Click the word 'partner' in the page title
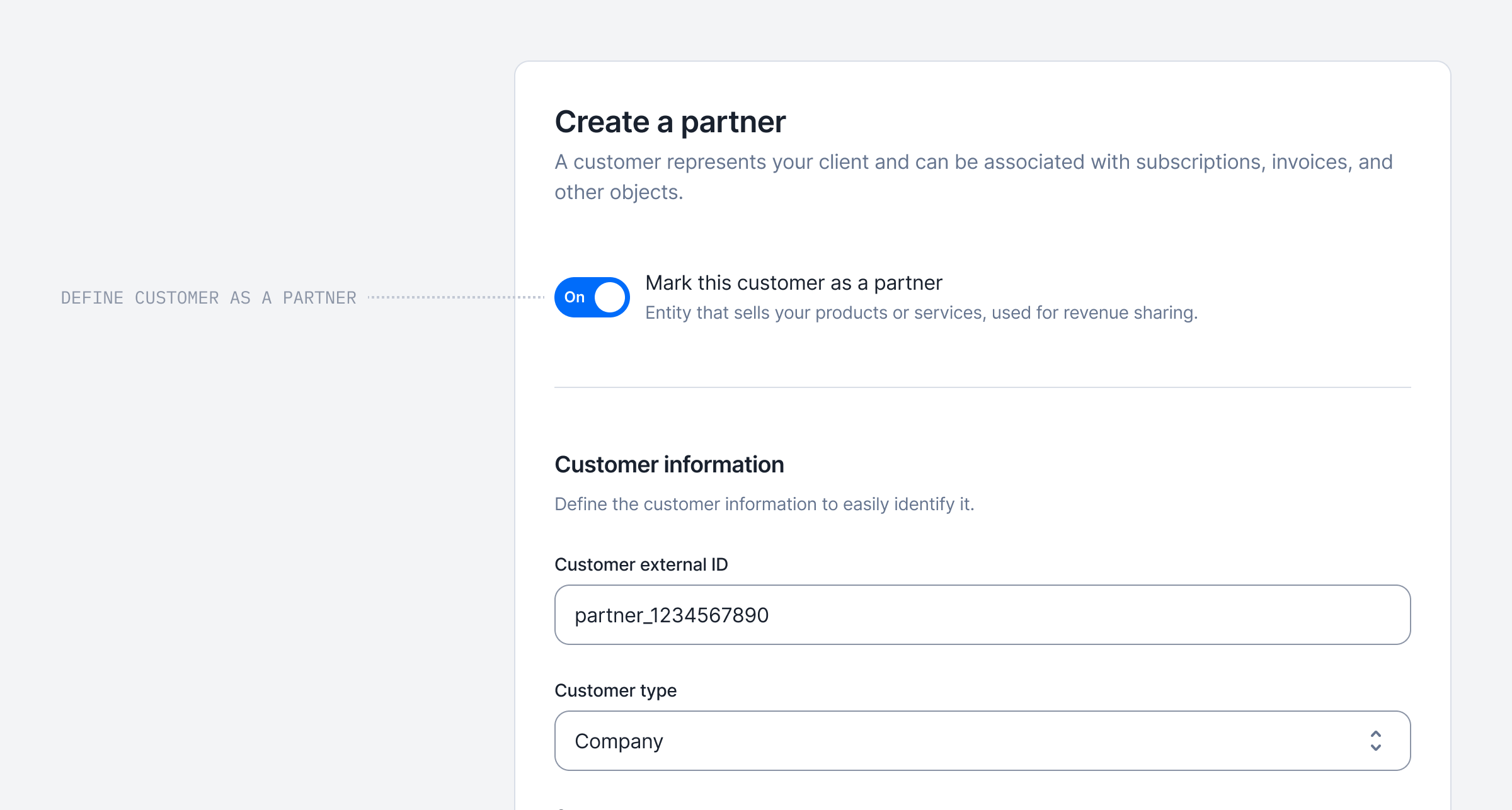 pos(733,122)
